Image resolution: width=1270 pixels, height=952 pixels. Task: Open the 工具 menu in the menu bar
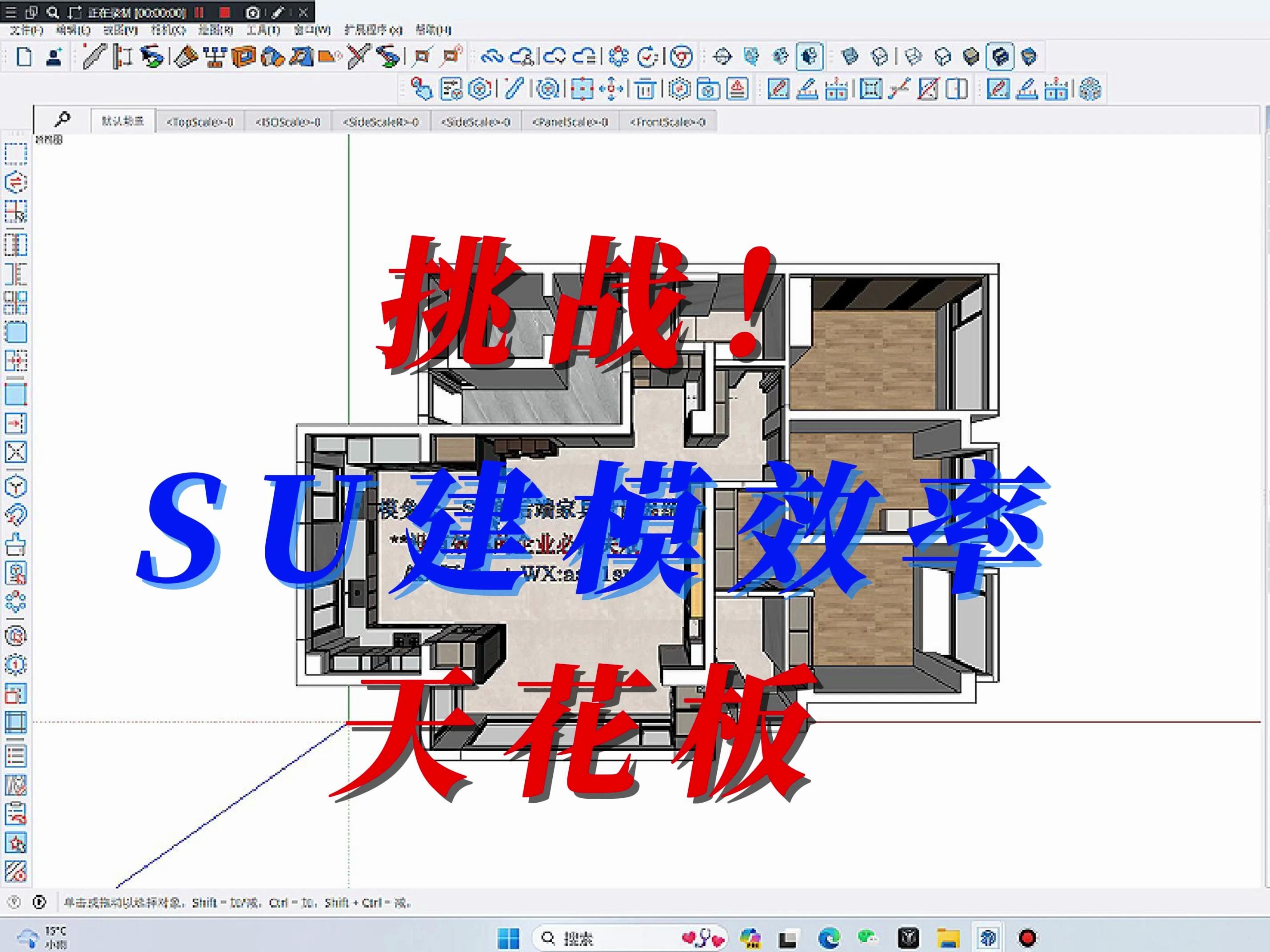264,30
